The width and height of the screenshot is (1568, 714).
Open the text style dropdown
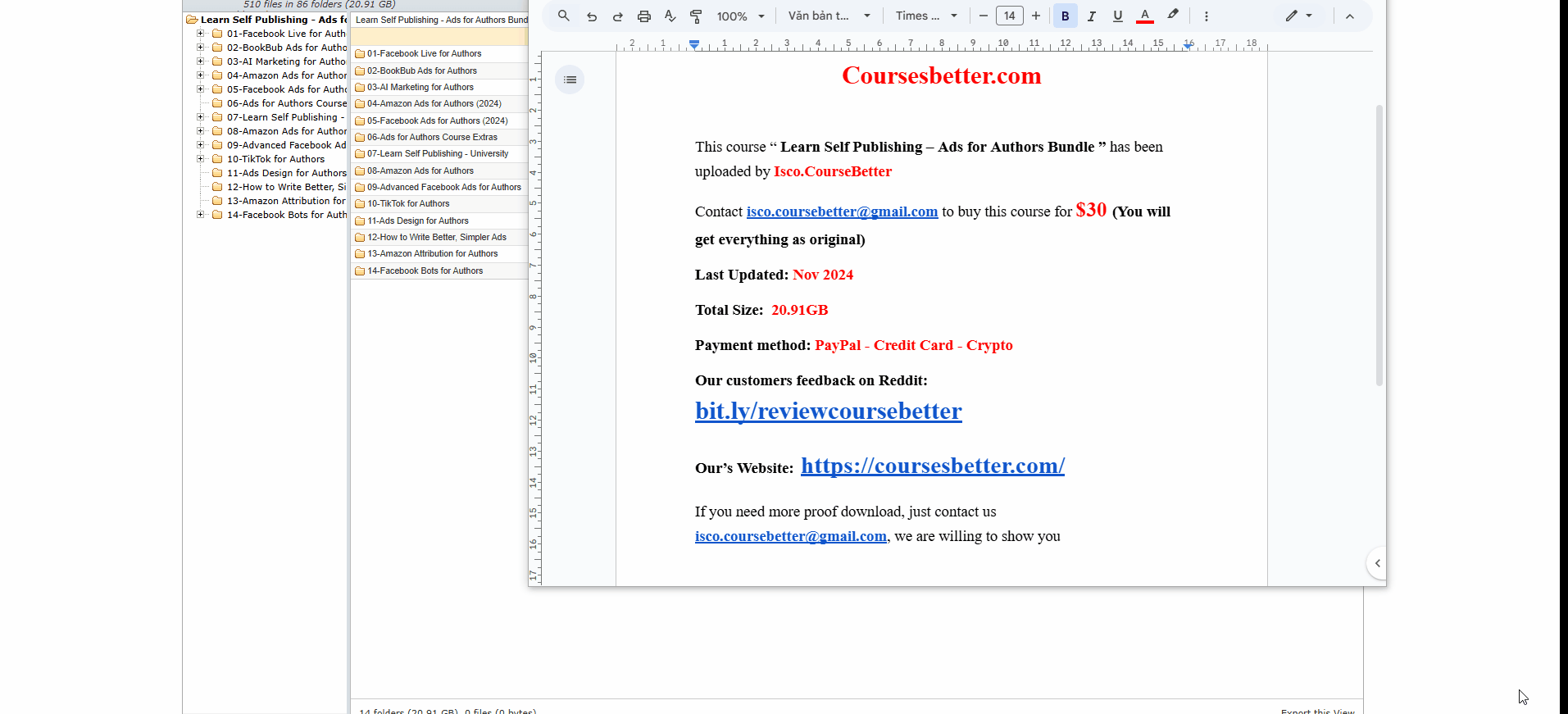click(829, 16)
